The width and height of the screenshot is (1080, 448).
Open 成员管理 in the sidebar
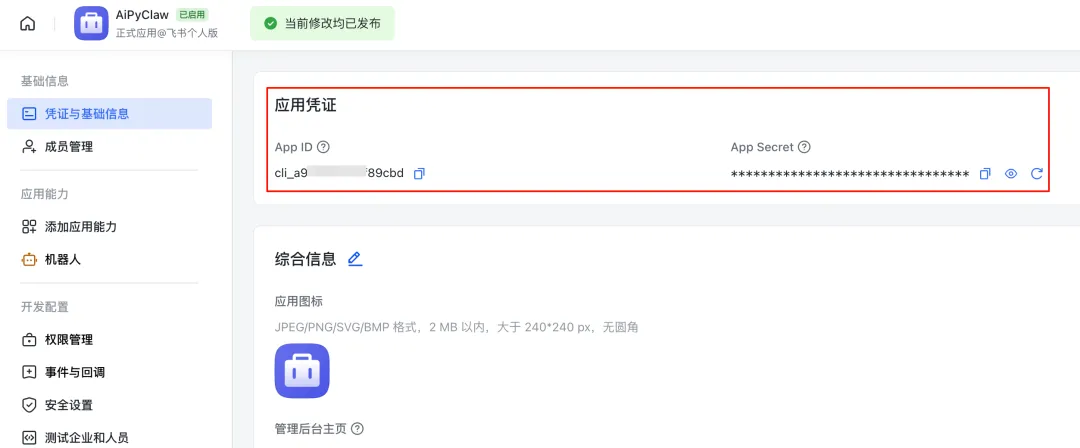68,147
